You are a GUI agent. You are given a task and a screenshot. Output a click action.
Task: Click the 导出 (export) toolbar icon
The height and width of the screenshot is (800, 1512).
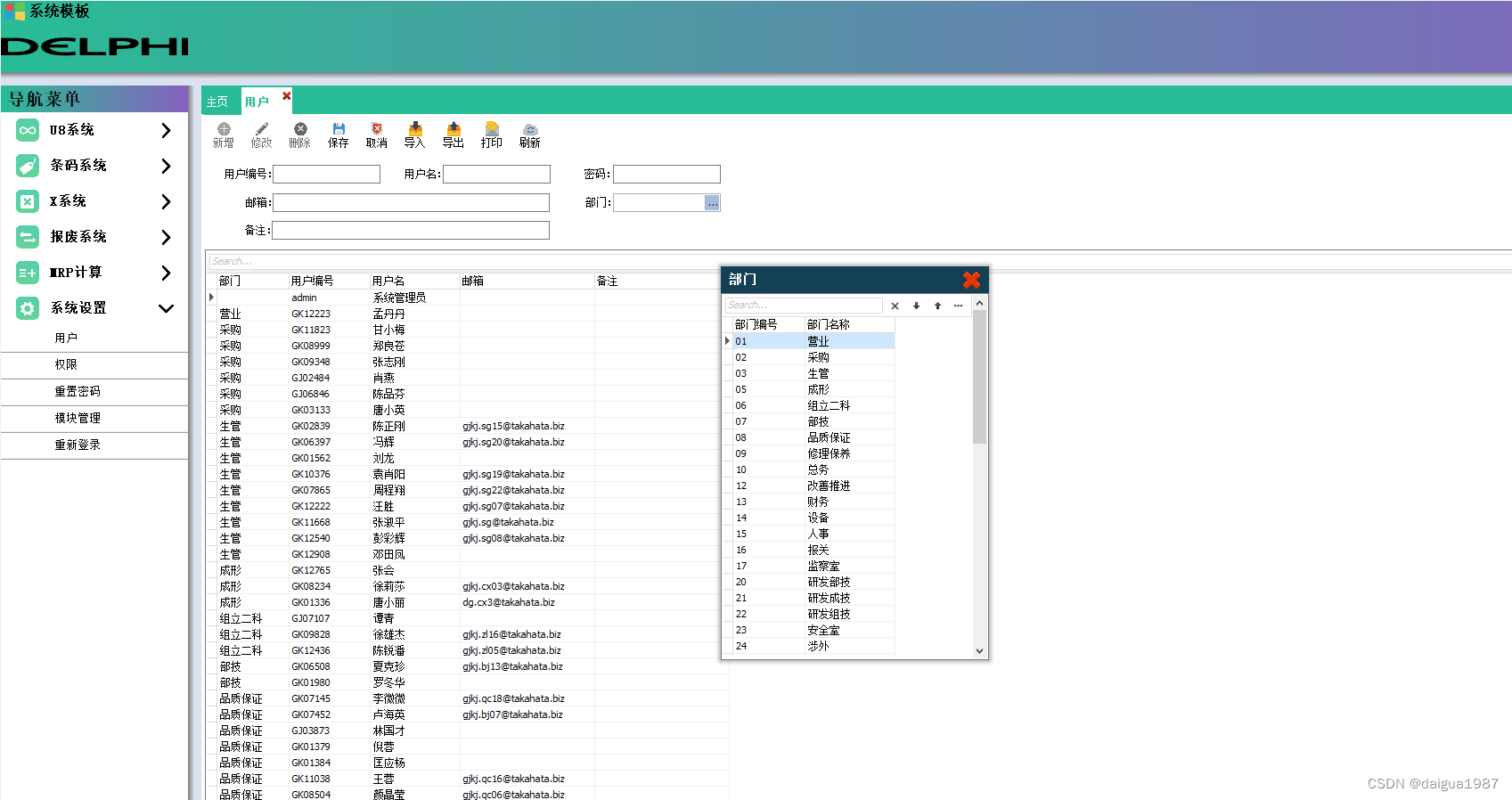[x=454, y=129]
